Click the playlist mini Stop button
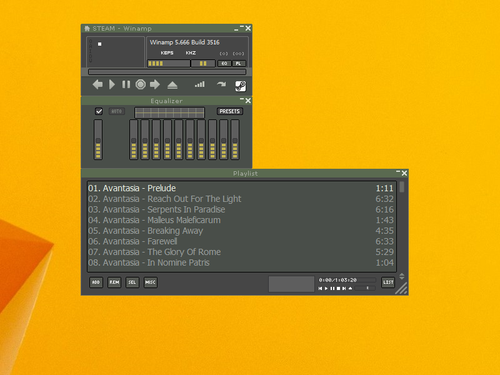The image size is (500, 375). point(338,288)
